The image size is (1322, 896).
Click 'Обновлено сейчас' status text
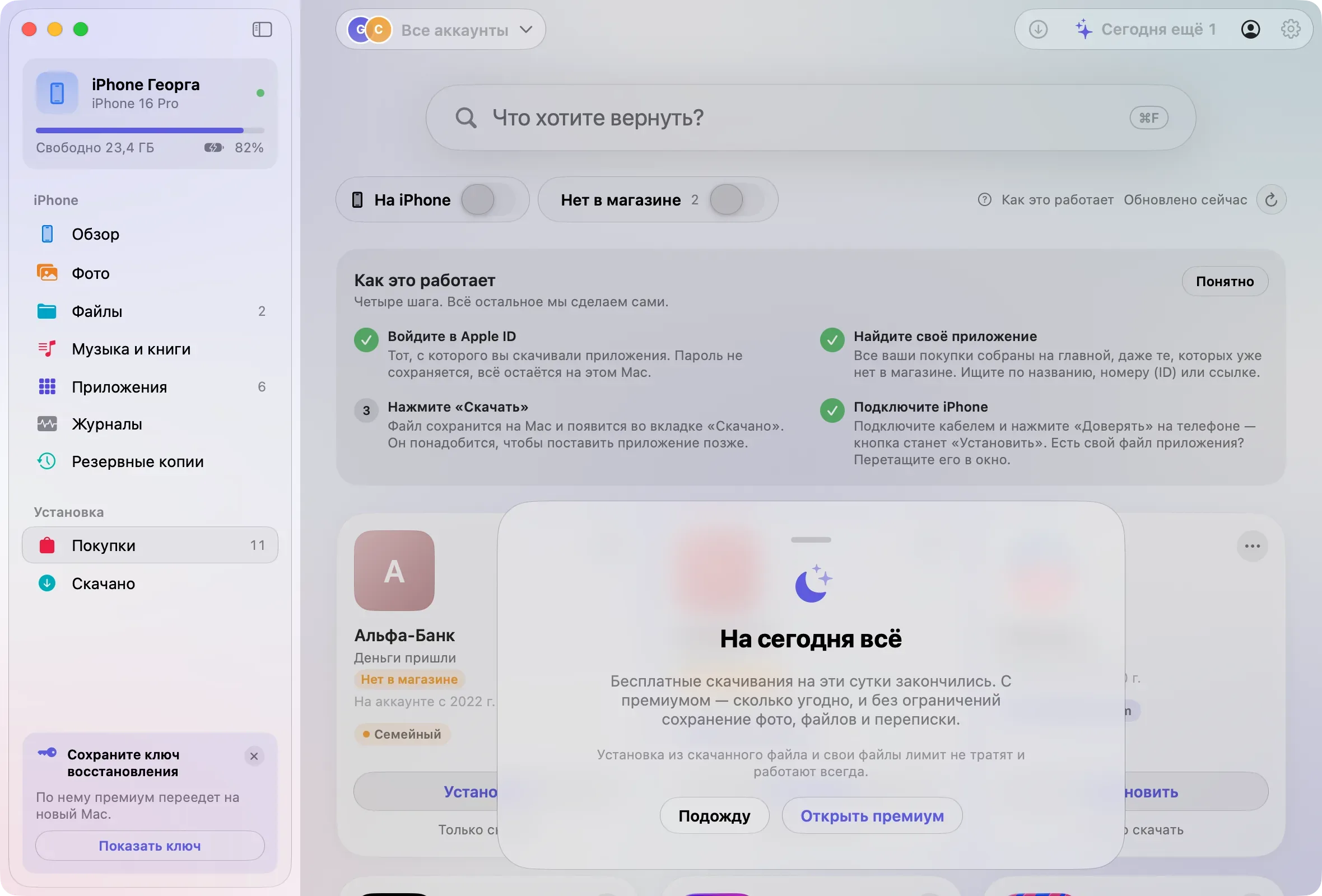tap(1185, 200)
